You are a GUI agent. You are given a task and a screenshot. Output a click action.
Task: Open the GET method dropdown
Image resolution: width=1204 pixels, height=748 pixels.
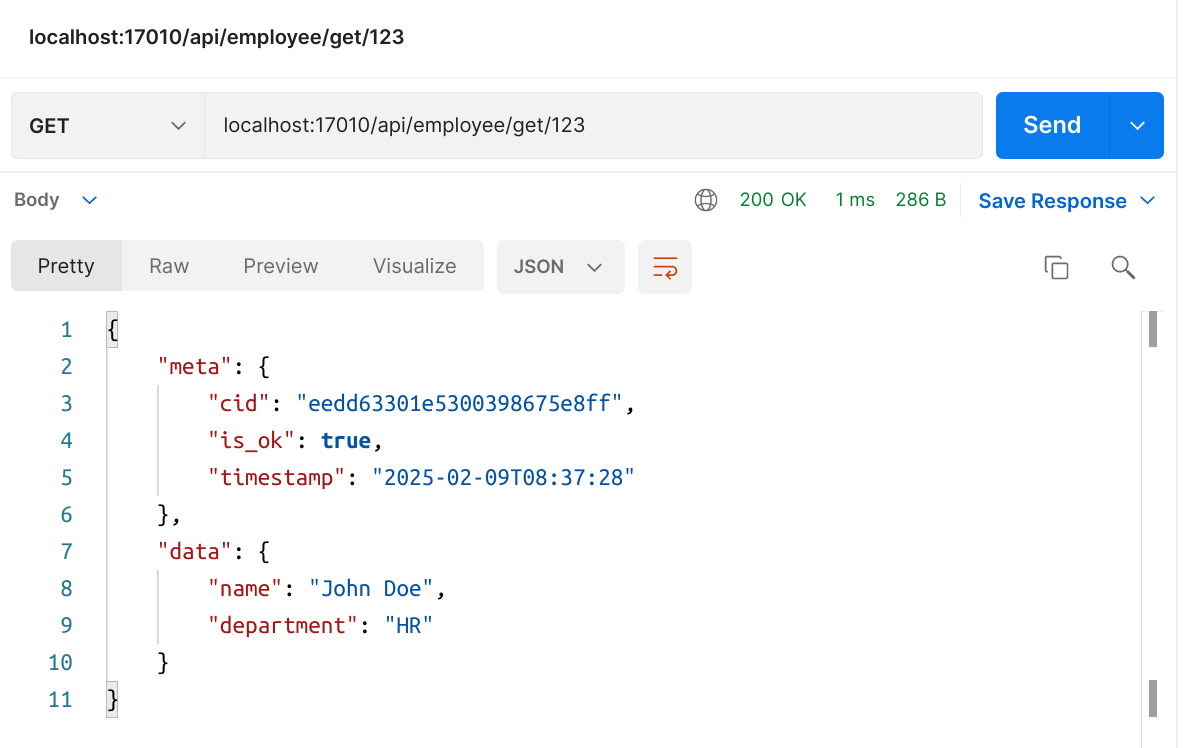pyautogui.click(x=108, y=126)
